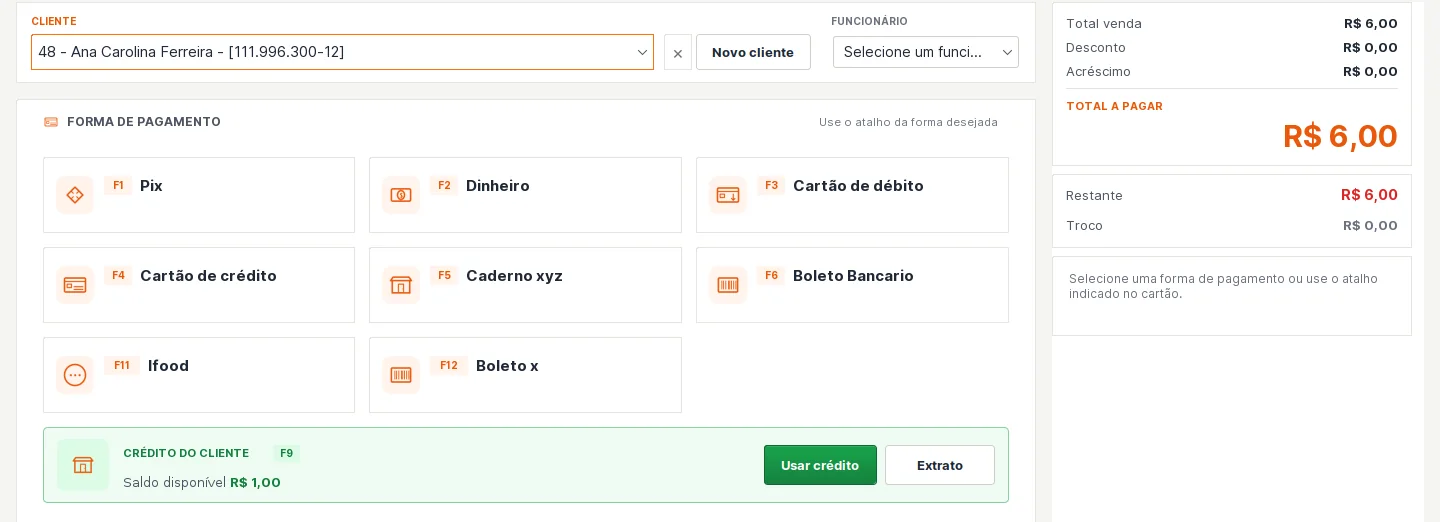Screen dimensions: 1440x522
Task: Click the Total a pagar label
Action: coord(1114,106)
